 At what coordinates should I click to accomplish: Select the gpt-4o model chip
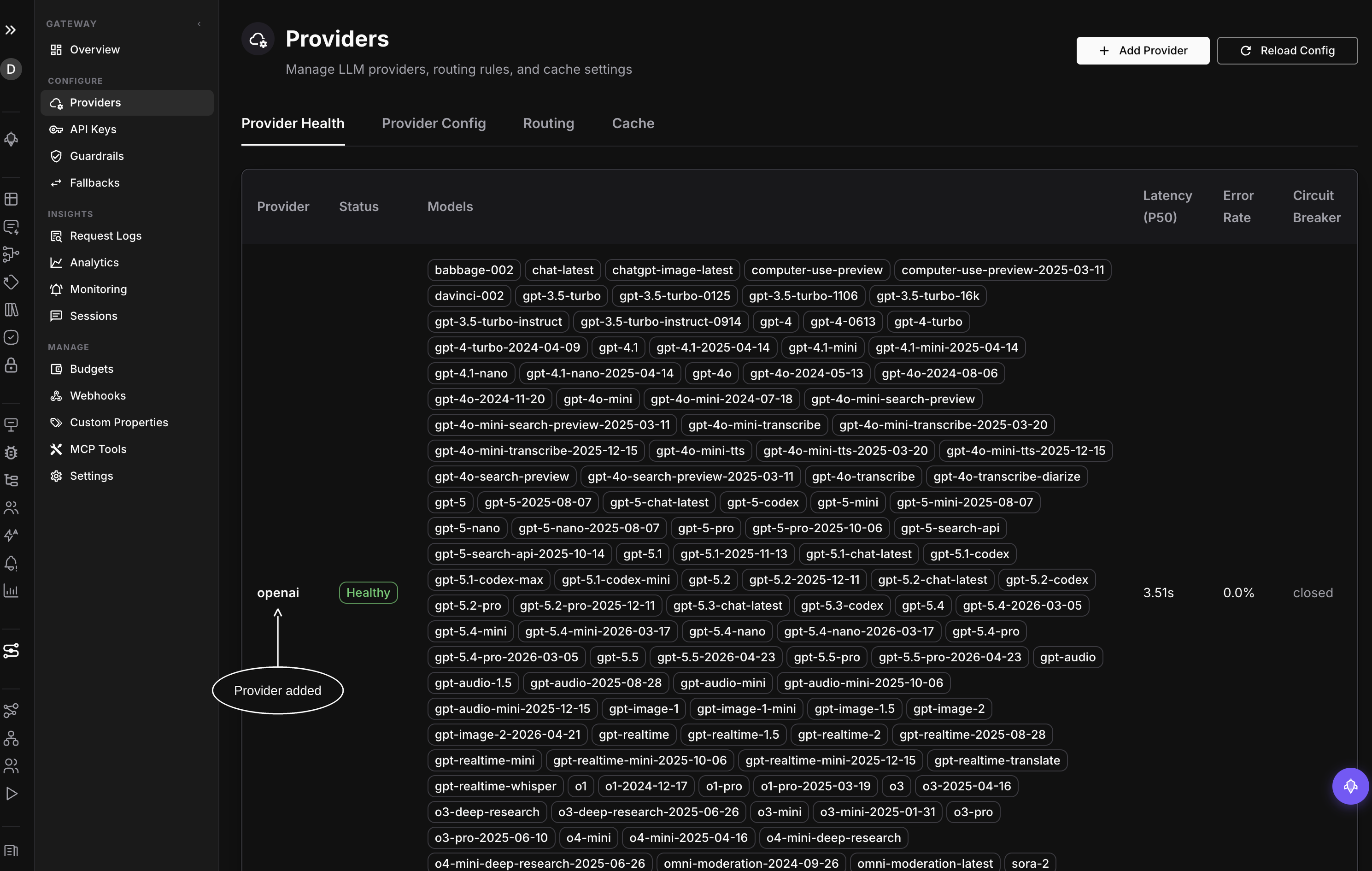coord(712,373)
